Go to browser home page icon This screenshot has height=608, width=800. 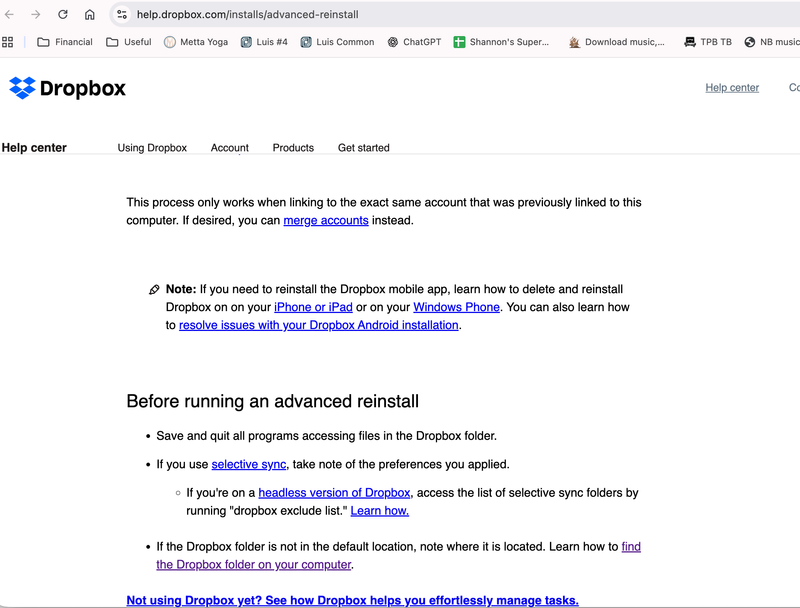[x=90, y=14]
